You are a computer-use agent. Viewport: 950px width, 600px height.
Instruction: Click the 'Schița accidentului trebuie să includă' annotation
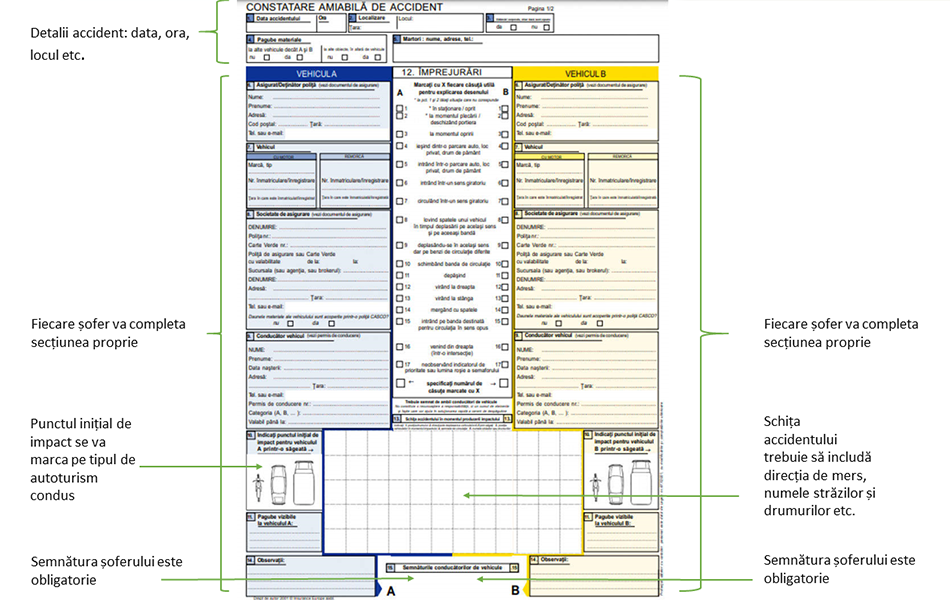coord(819,465)
